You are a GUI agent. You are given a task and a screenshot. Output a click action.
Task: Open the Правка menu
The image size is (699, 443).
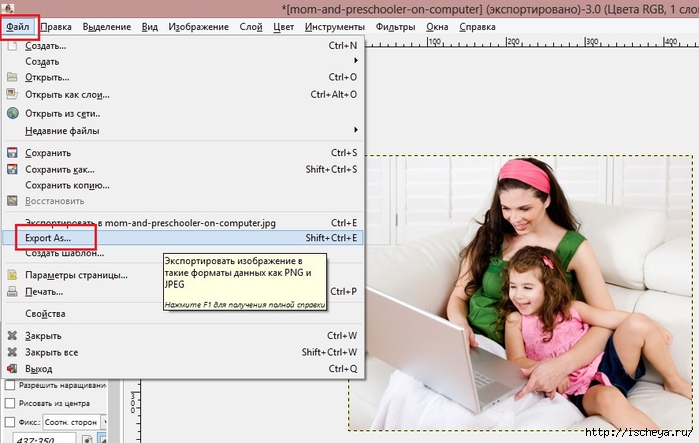[x=56, y=27]
